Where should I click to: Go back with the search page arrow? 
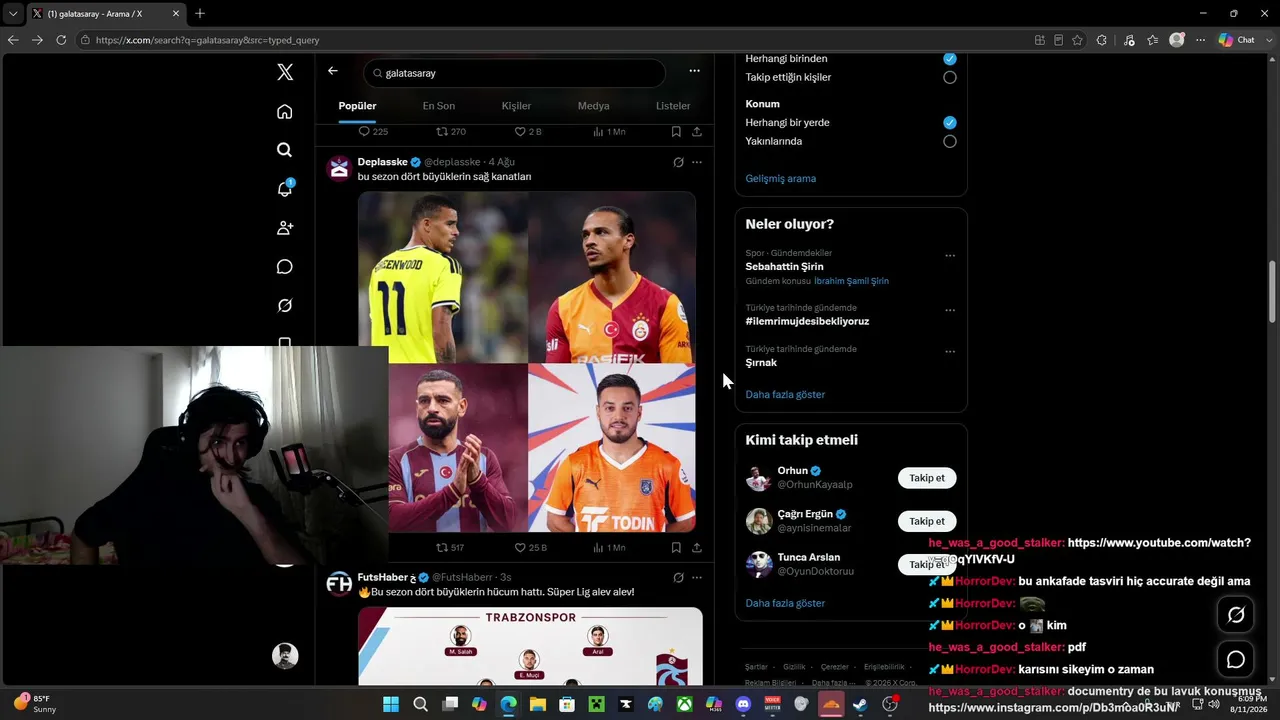pos(333,71)
